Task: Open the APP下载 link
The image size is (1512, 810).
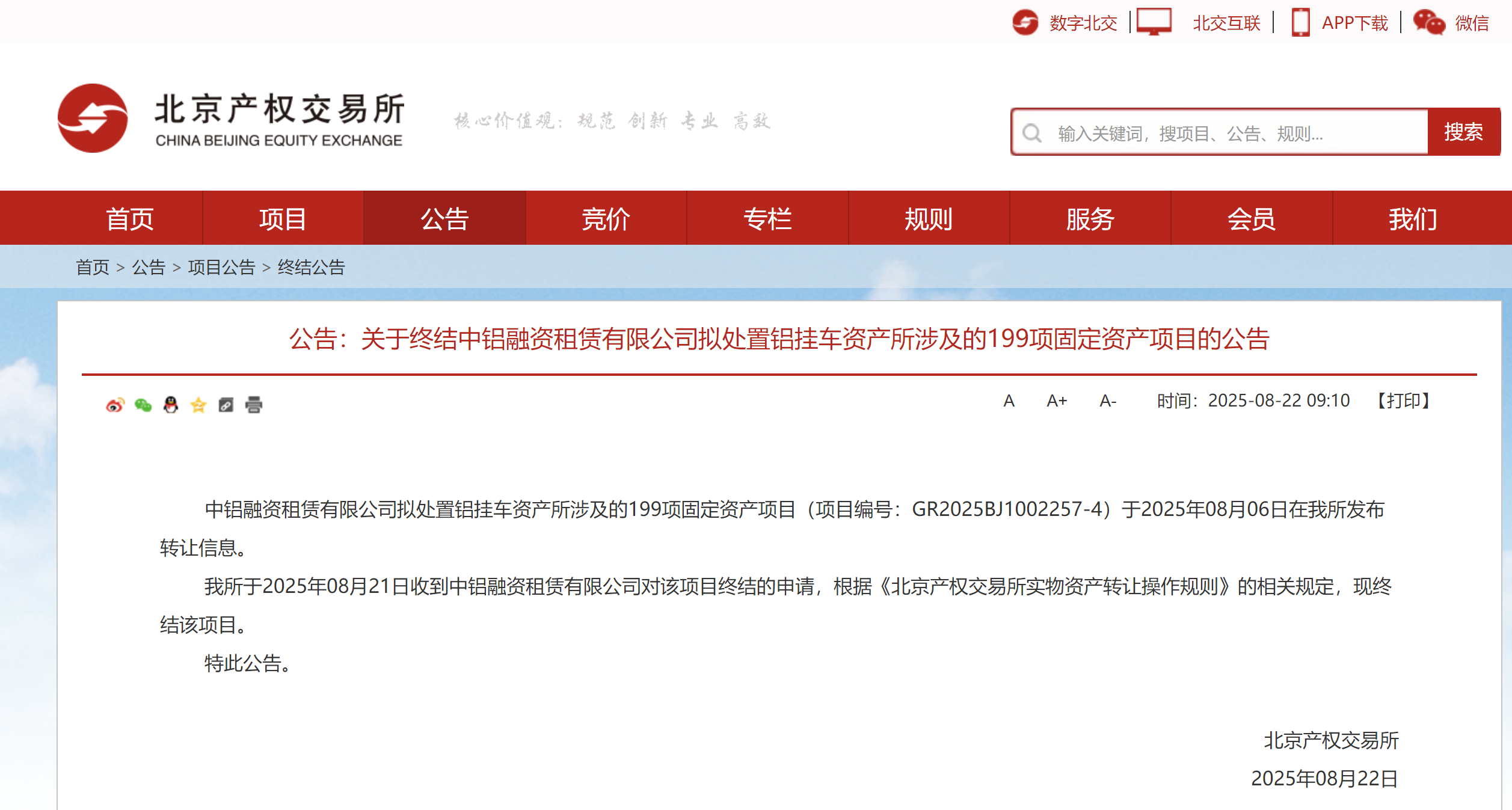Action: [x=1355, y=23]
